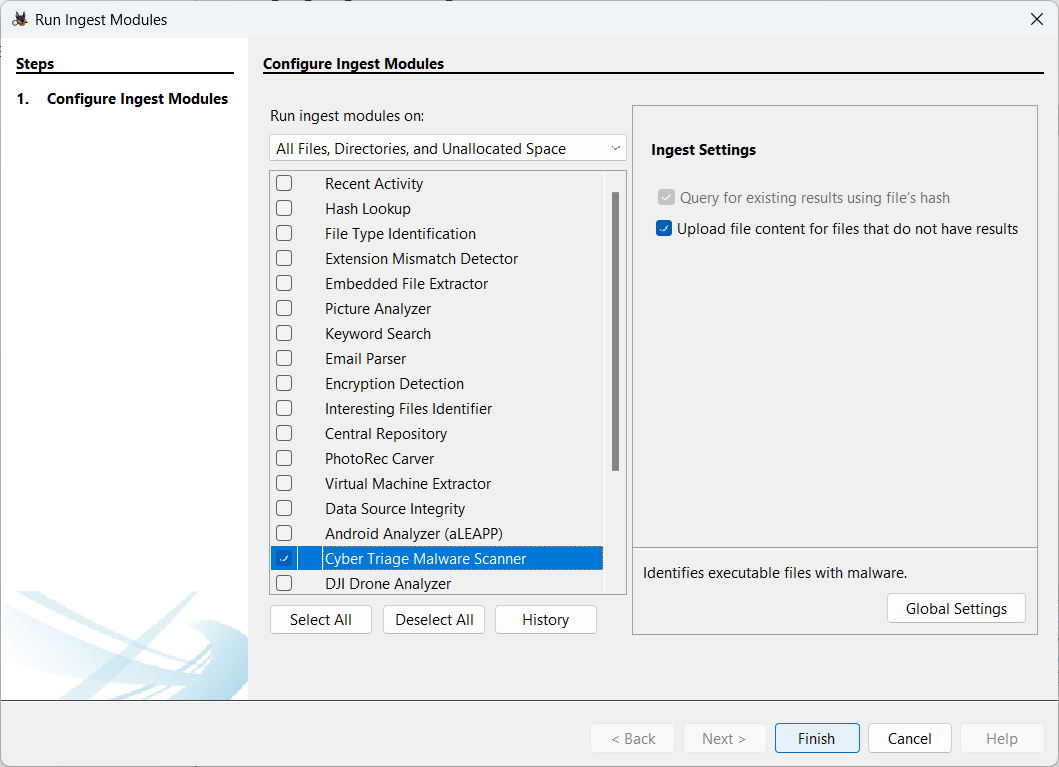Highlight the Encryption Detection module
Image resolution: width=1059 pixels, height=767 pixels.
tap(394, 383)
